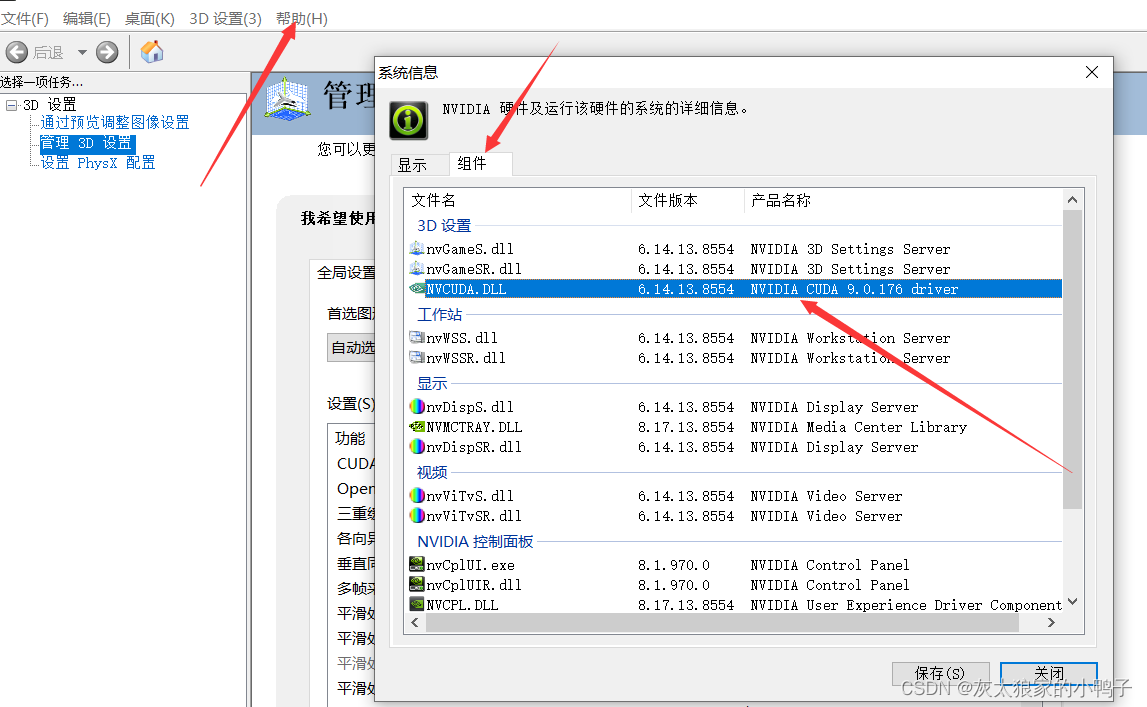Open the back history dropdown arrow
This screenshot has height=707, width=1147.
(82, 53)
